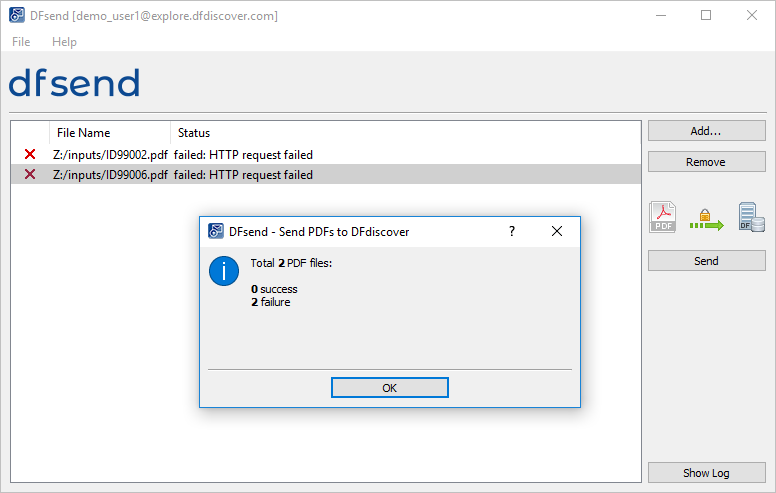The height and width of the screenshot is (493, 776).
Task: Click the Send button
Action: (x=707, y=261)
